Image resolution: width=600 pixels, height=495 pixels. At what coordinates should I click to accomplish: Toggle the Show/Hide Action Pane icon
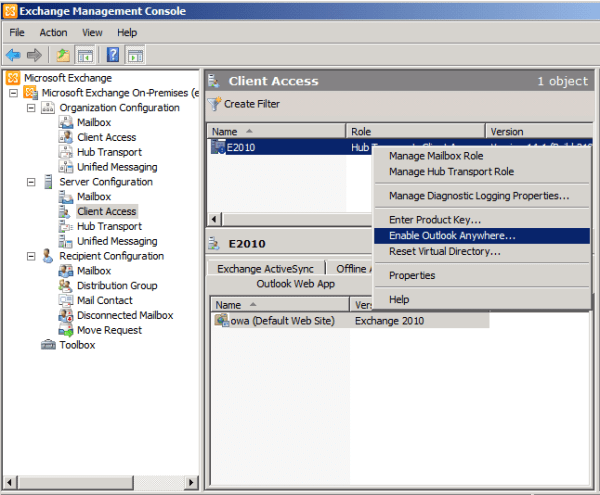point(135,55)
